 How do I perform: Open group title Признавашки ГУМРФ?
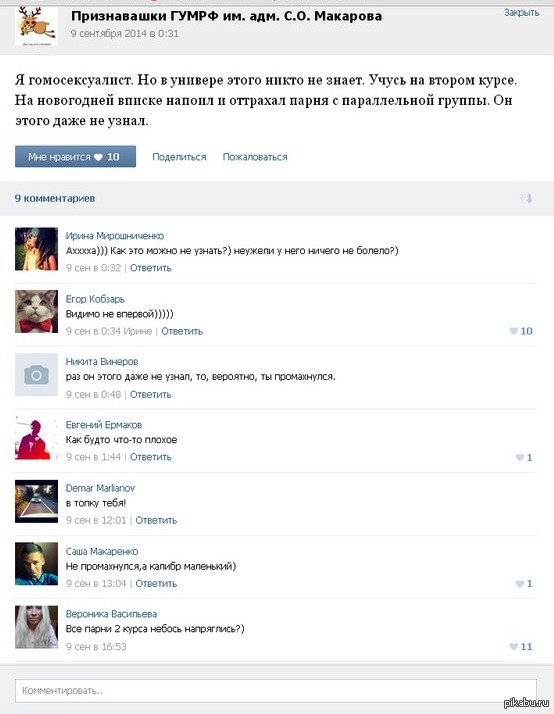[x=227, y=16]
